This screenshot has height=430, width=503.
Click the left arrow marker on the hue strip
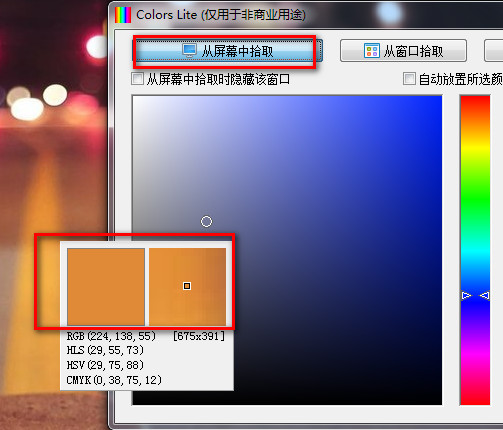(x=466, y=295)
